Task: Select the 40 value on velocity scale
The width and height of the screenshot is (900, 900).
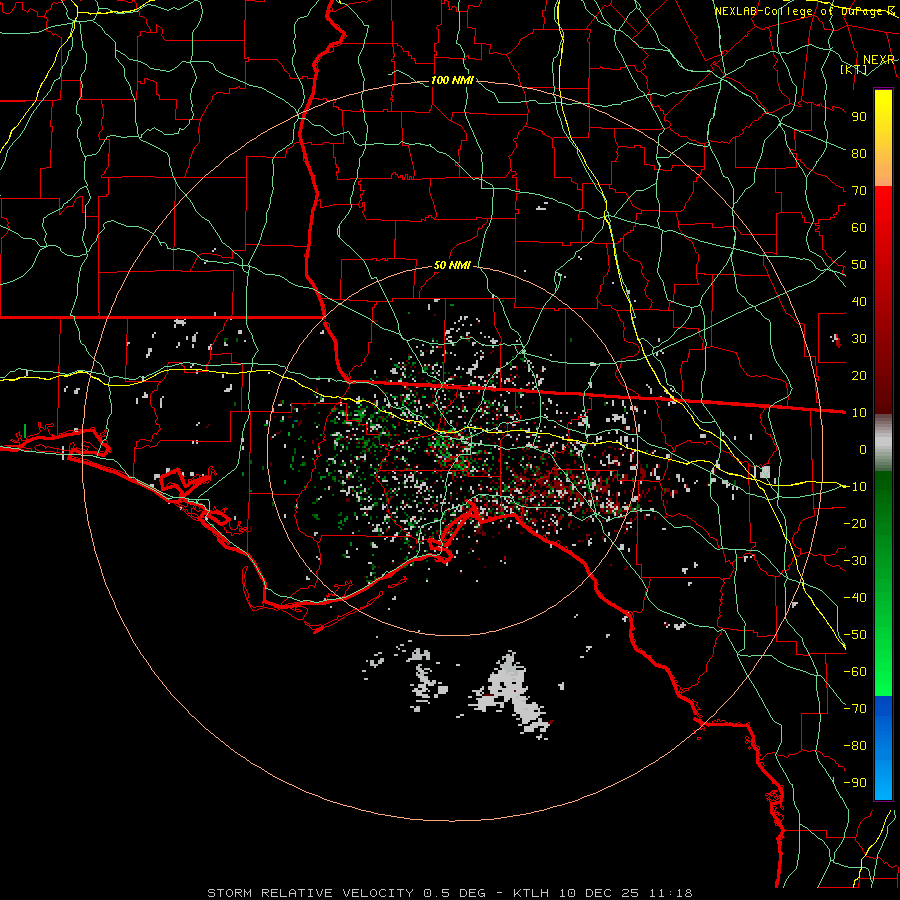Action: click(859, 301)
